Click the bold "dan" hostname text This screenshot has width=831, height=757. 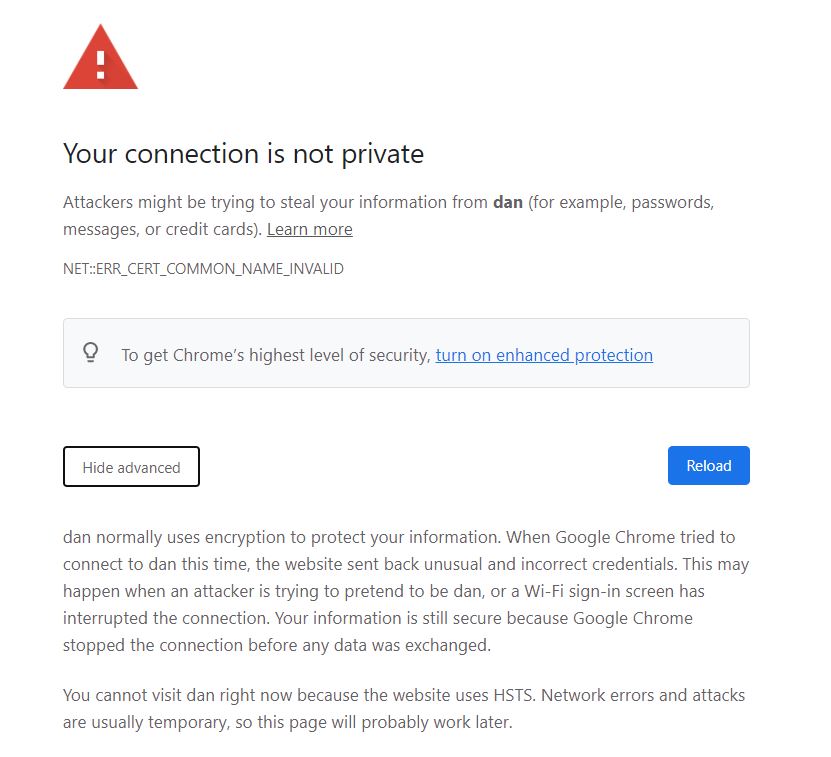(x=508, y=202)
